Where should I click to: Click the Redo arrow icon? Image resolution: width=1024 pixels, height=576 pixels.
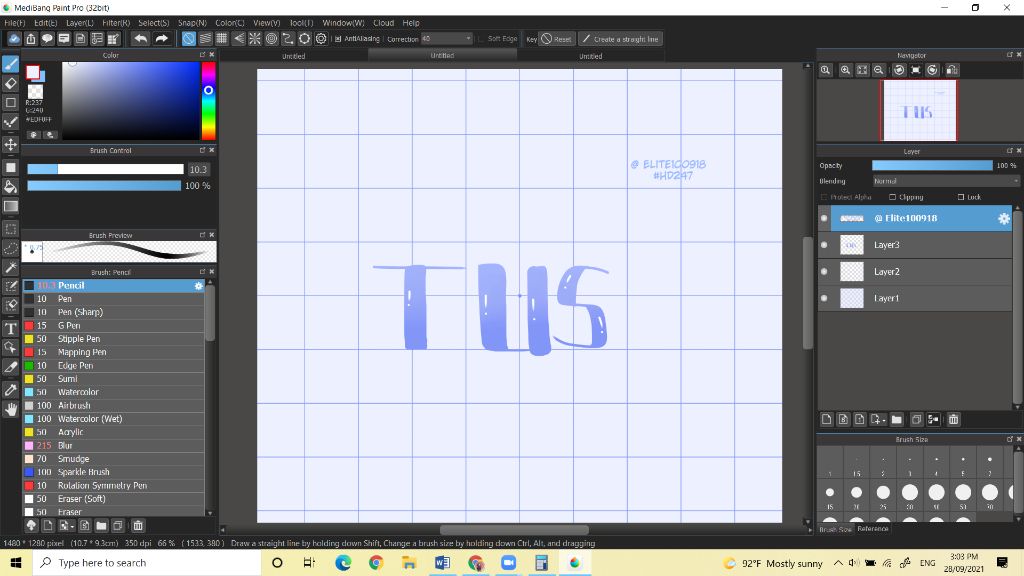(162, 39)
